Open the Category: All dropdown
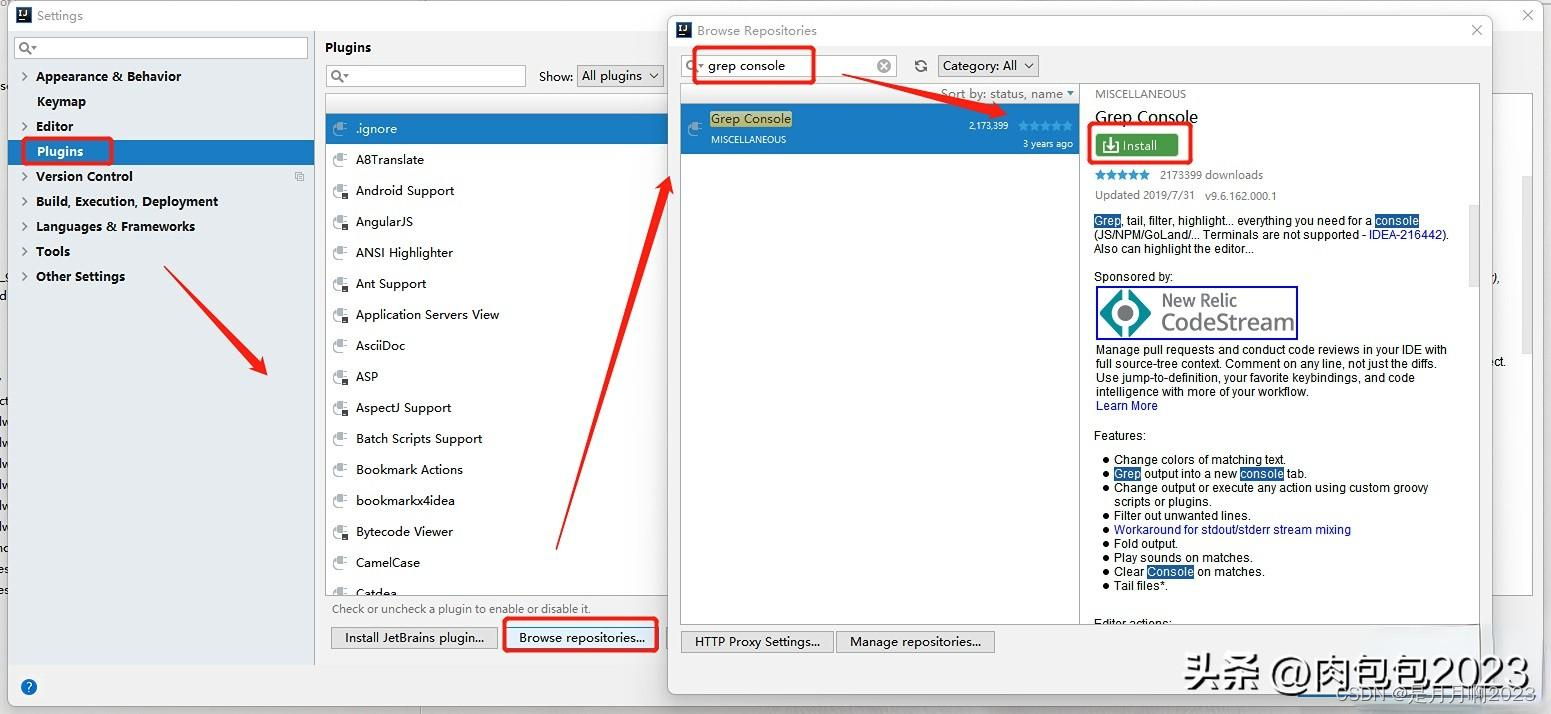Image resolution: width=1551 pixels, height=714 pixels. coord(988,66)
